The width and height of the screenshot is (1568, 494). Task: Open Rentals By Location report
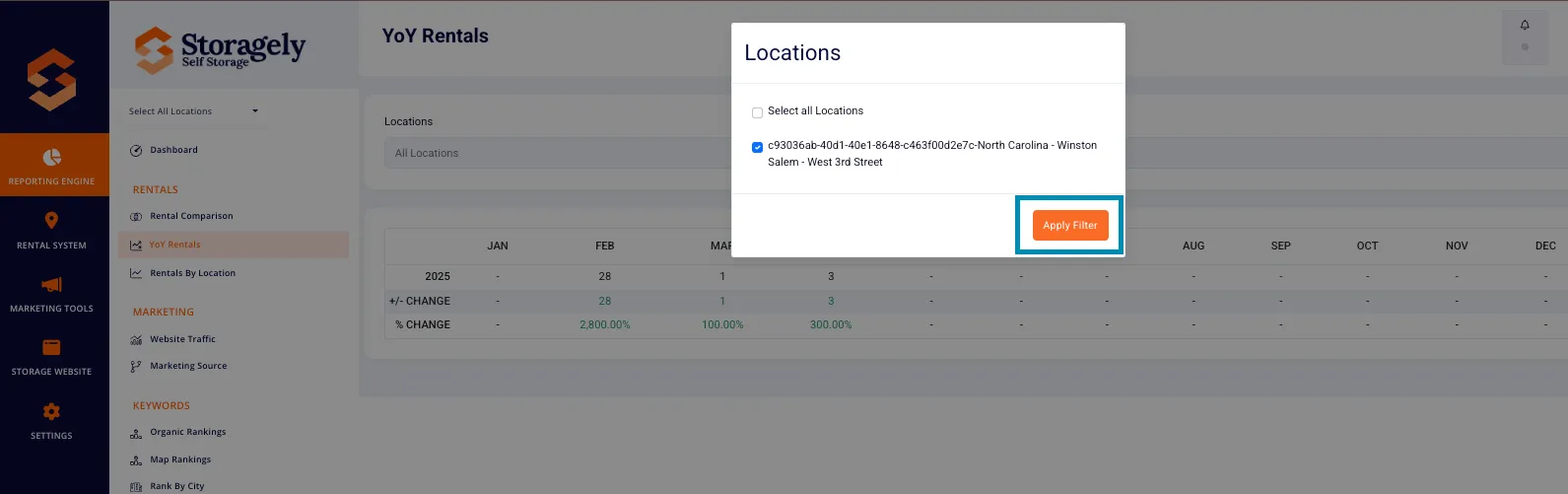click(192, 273)
